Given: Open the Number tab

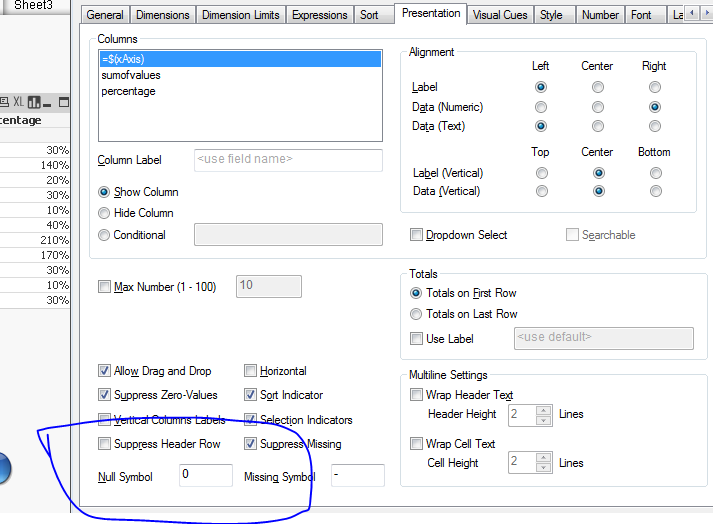Looking at the screenshot, I should [600, 15].
